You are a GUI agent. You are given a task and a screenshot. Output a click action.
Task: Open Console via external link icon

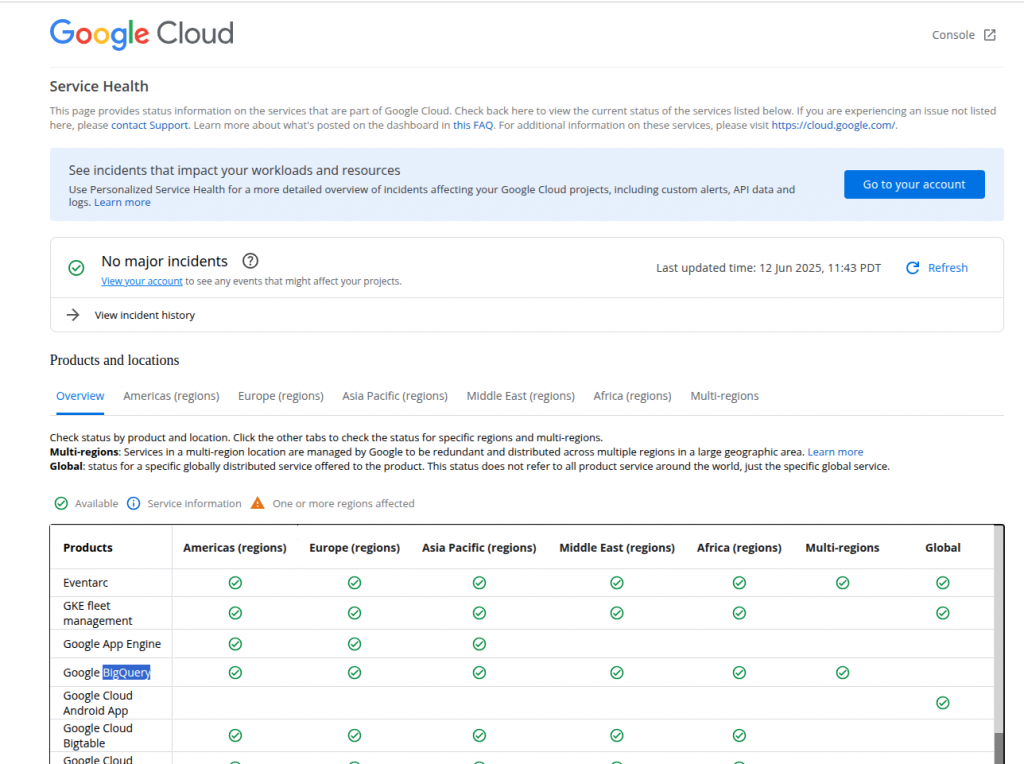(989, 35)
